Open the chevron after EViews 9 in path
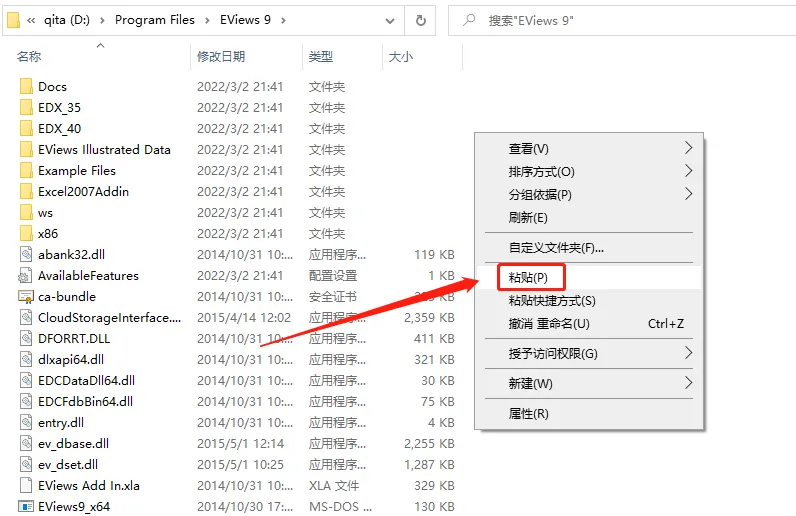Image resolution: width=796 pixels, height=516 pixels. (x=283, y=20)
